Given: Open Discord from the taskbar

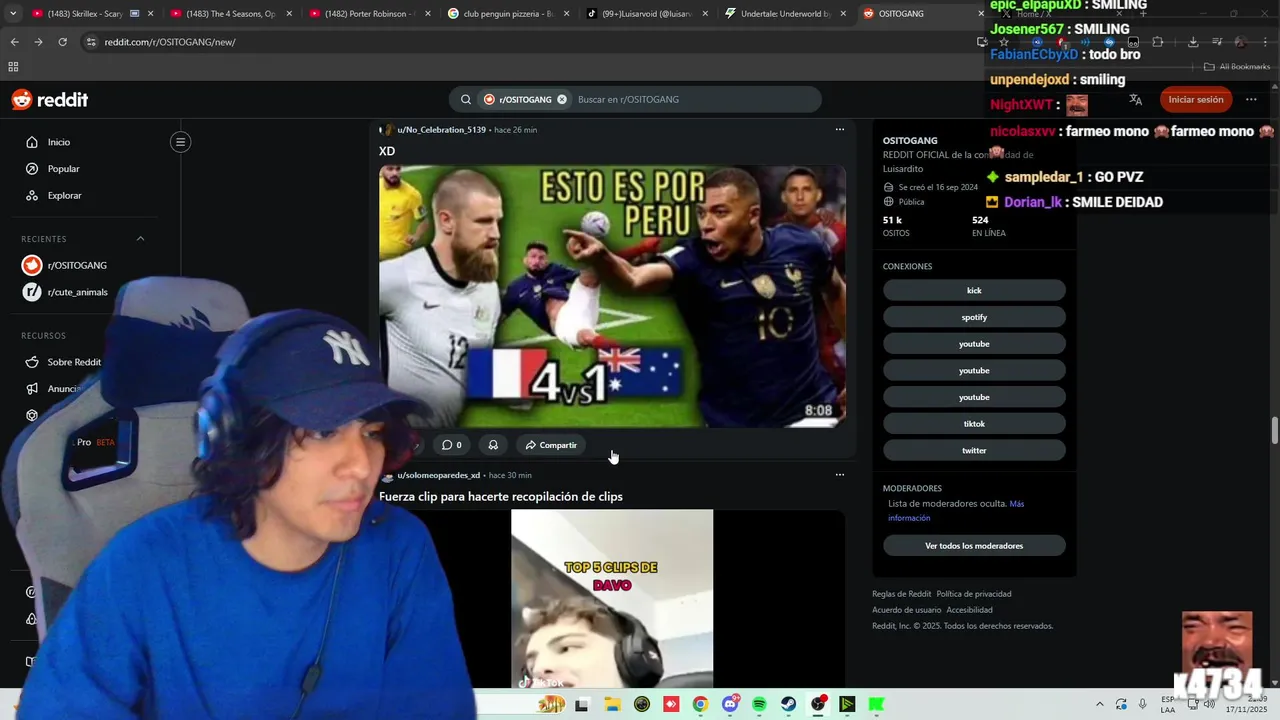Looking at the screenshot, I should (x=730, y=705).
